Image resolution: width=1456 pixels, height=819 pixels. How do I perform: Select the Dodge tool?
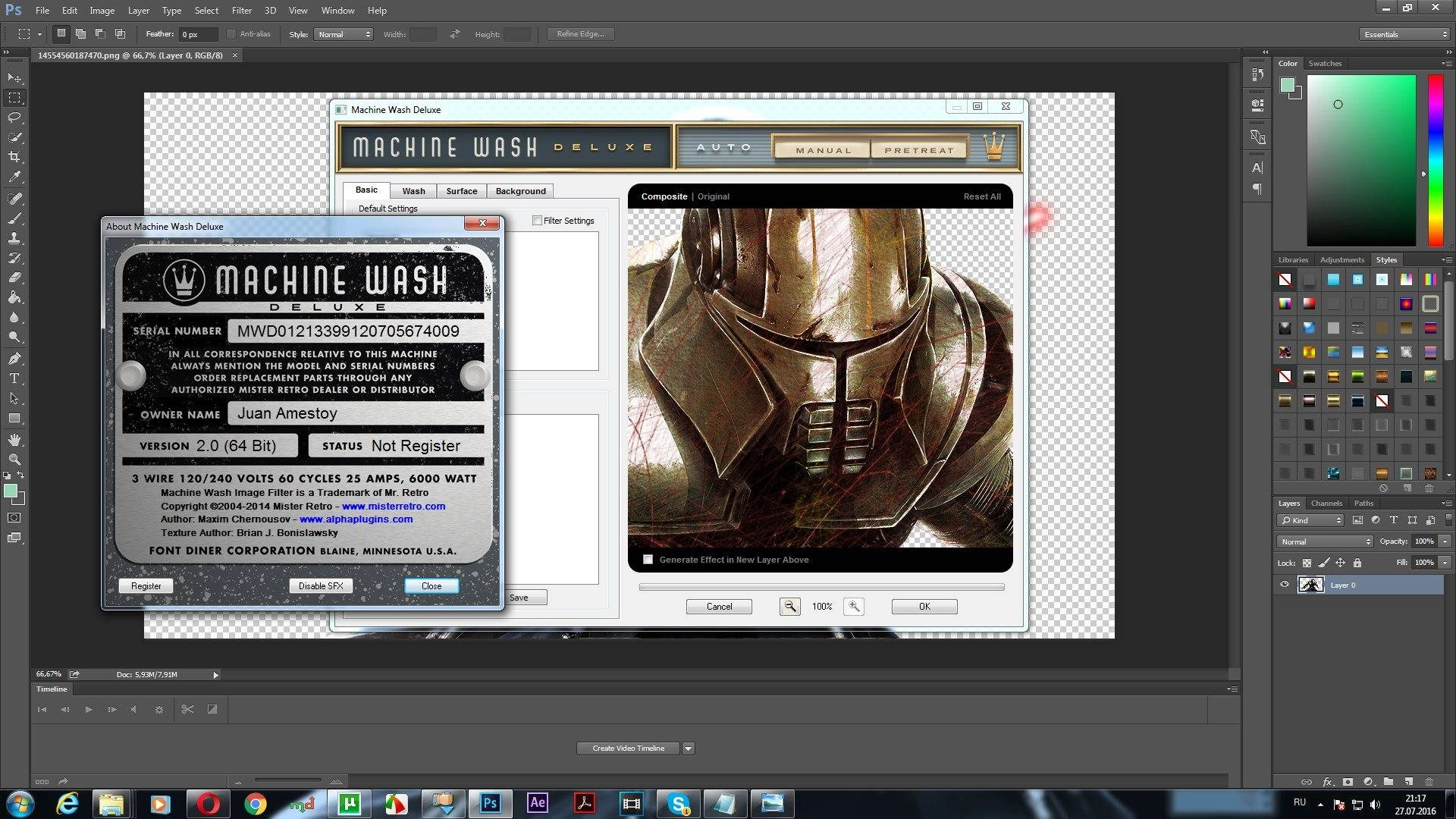[14, 337]
